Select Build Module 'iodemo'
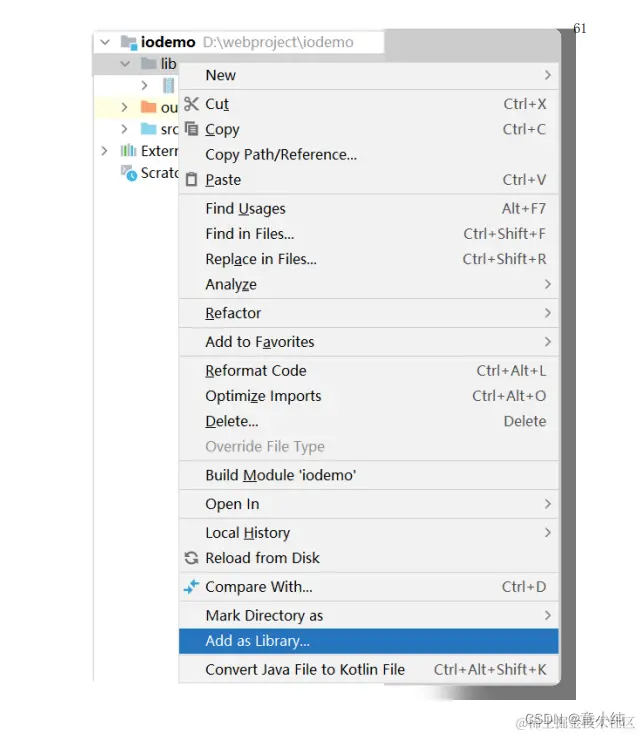Viewport: 640px width, 735px height. [369, 475]
